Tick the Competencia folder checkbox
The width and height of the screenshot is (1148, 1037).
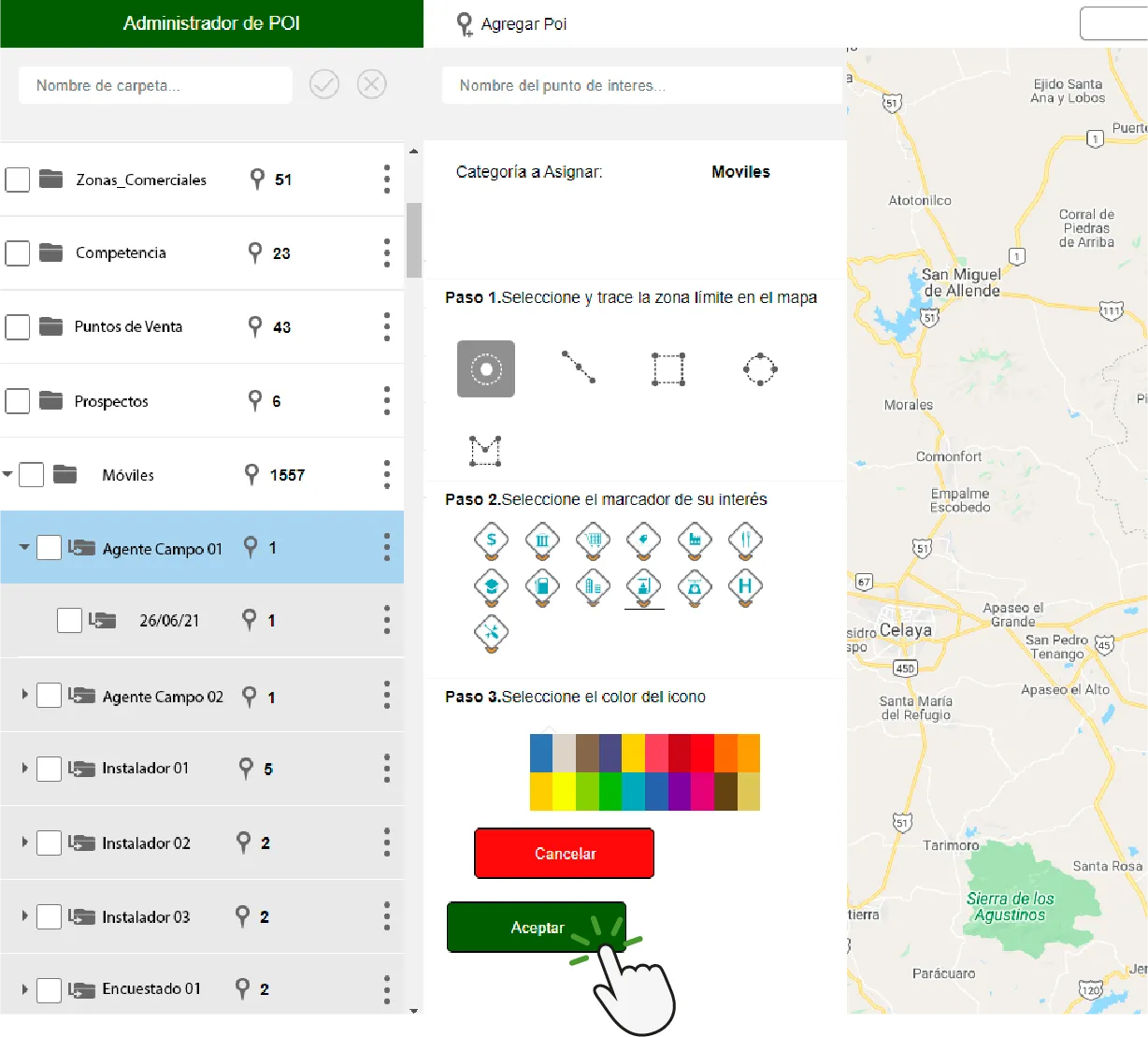click(18, 253)
